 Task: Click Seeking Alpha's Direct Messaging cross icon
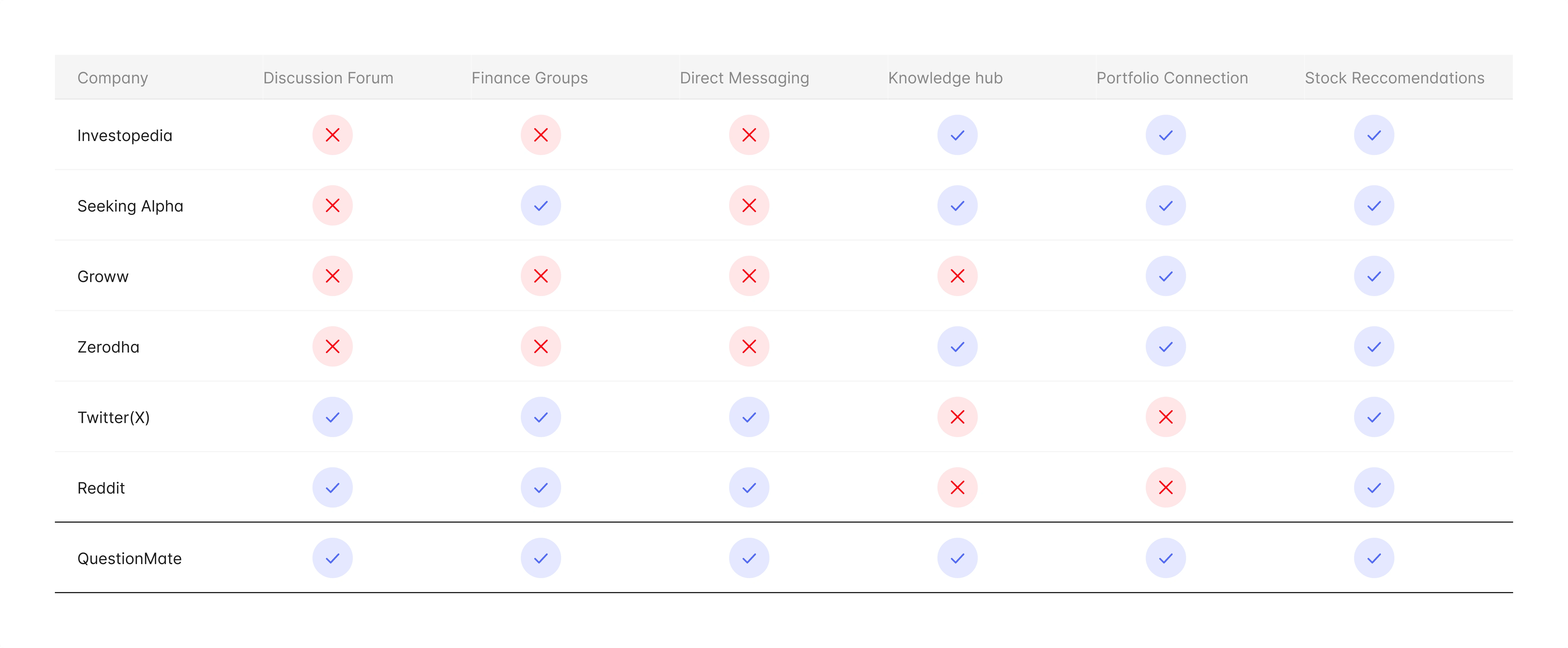[x=749, y=206]
